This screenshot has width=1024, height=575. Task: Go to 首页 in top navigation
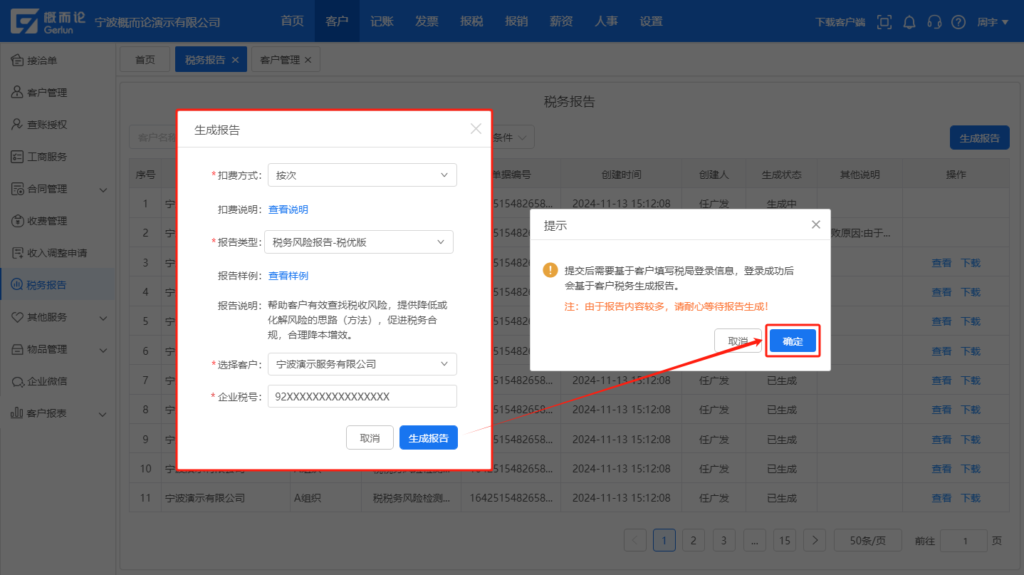tap(292, 21)
